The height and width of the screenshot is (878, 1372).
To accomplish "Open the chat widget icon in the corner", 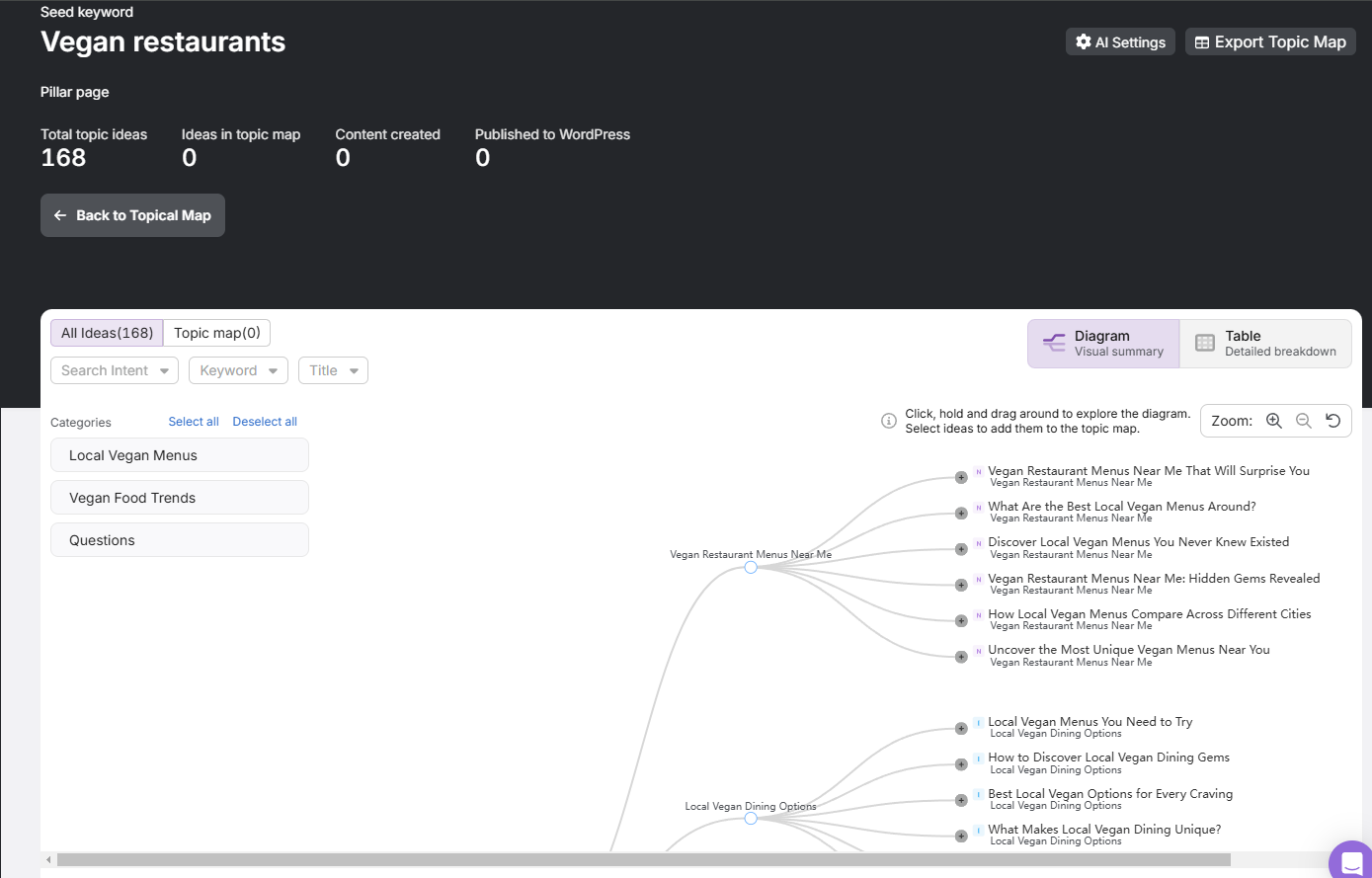I will (x=1351, y=861).
